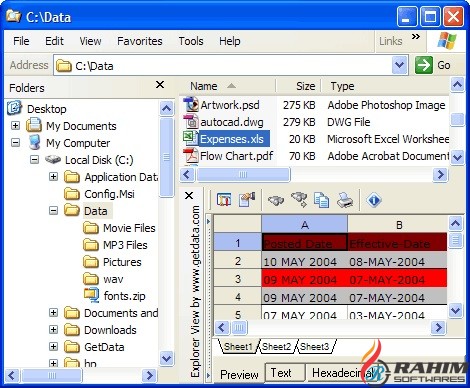Expand the My Documents tree node
Screen dimensions: 470x388
15,125
